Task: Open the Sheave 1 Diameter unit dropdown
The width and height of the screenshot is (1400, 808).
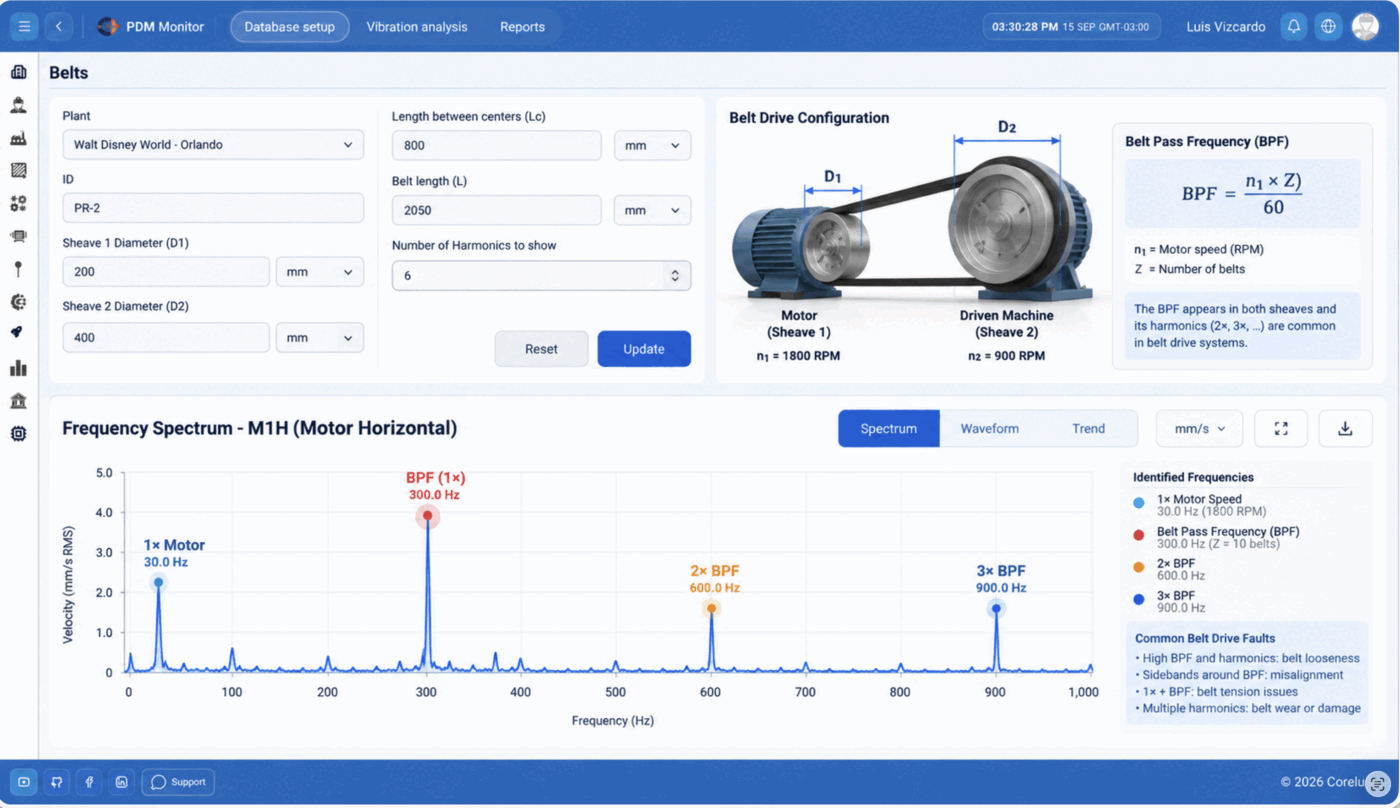Action: (320, 272)
